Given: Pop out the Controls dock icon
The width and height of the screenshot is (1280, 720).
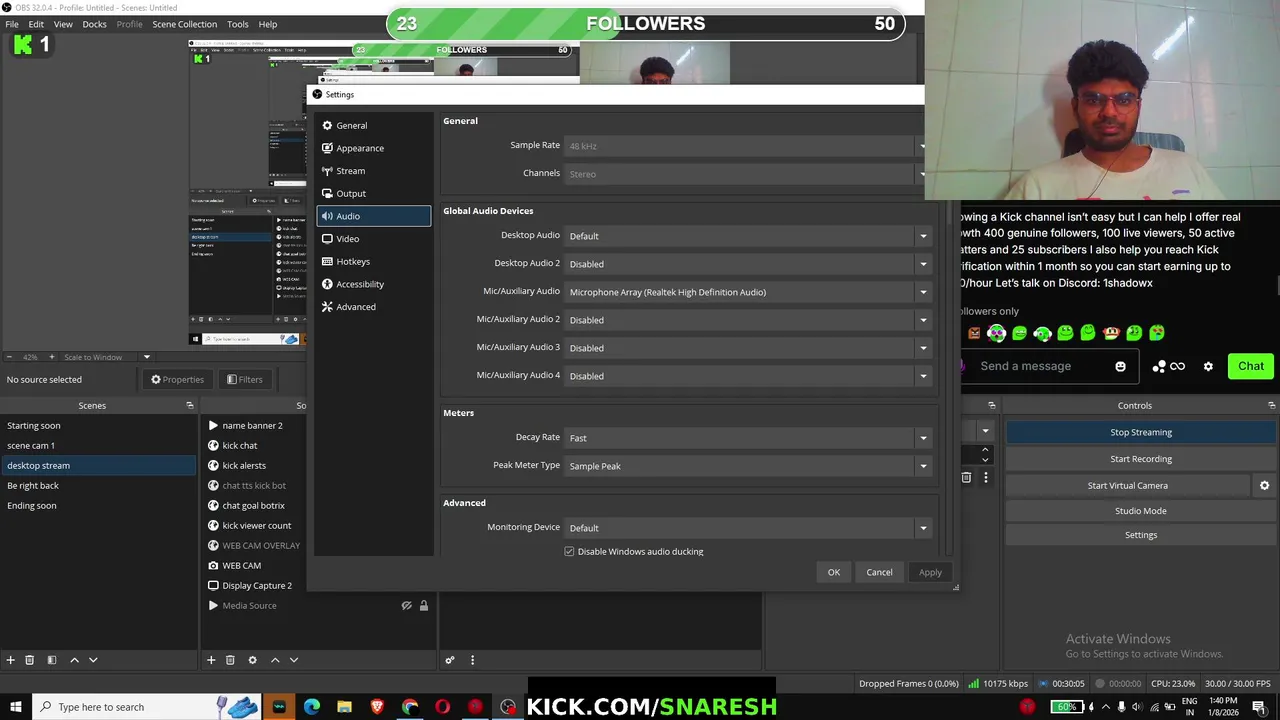Looking at the screenshot, I should pyautogui.click(x=1271, y=405).
